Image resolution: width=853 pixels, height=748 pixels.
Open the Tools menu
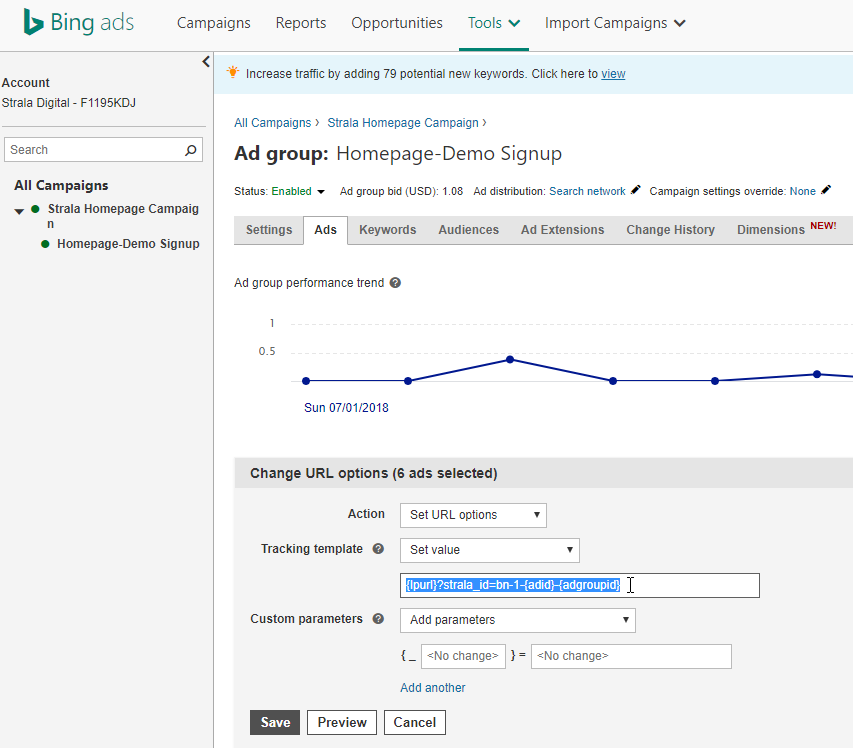pos(494,23)
